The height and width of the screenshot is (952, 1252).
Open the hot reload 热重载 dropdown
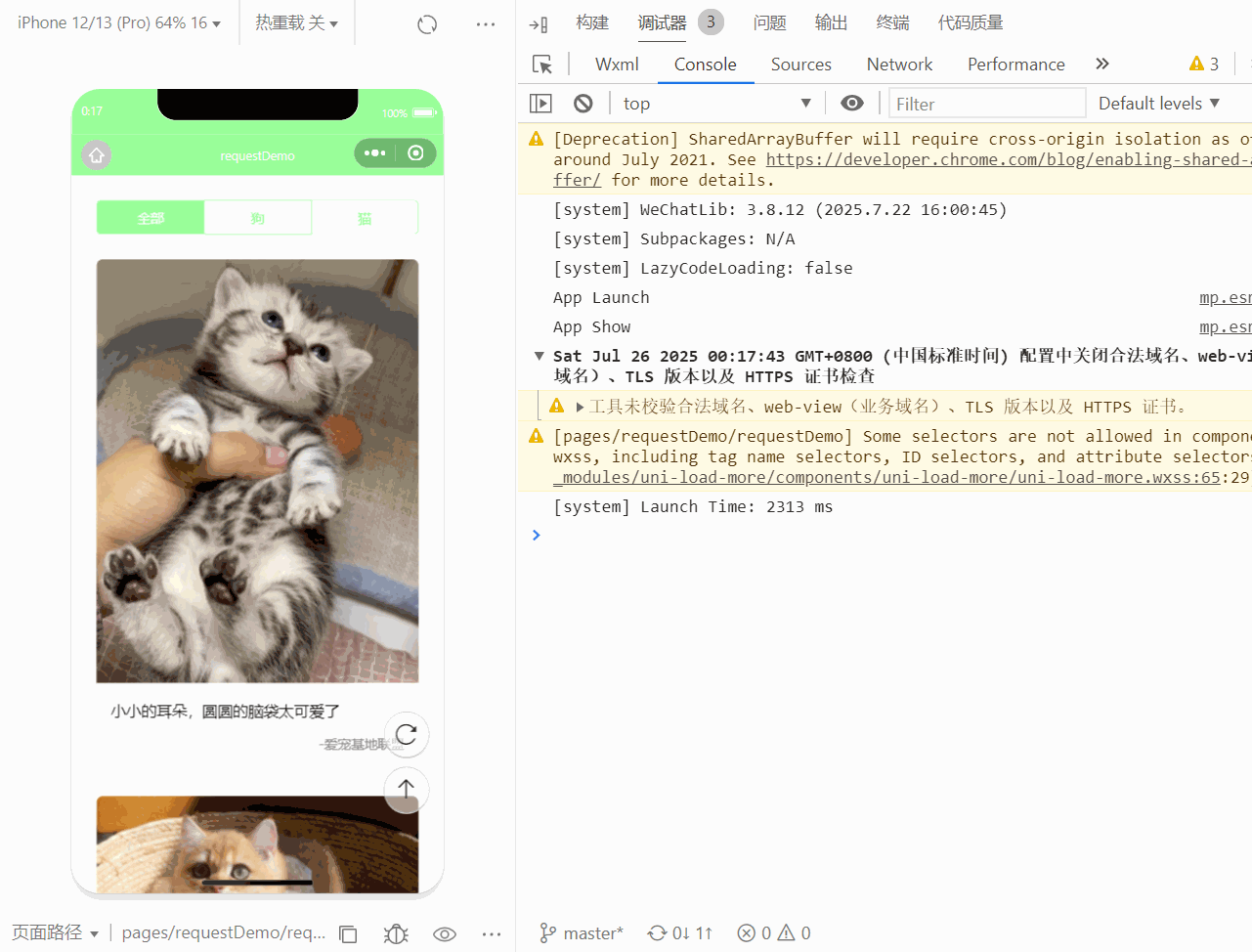296,22
